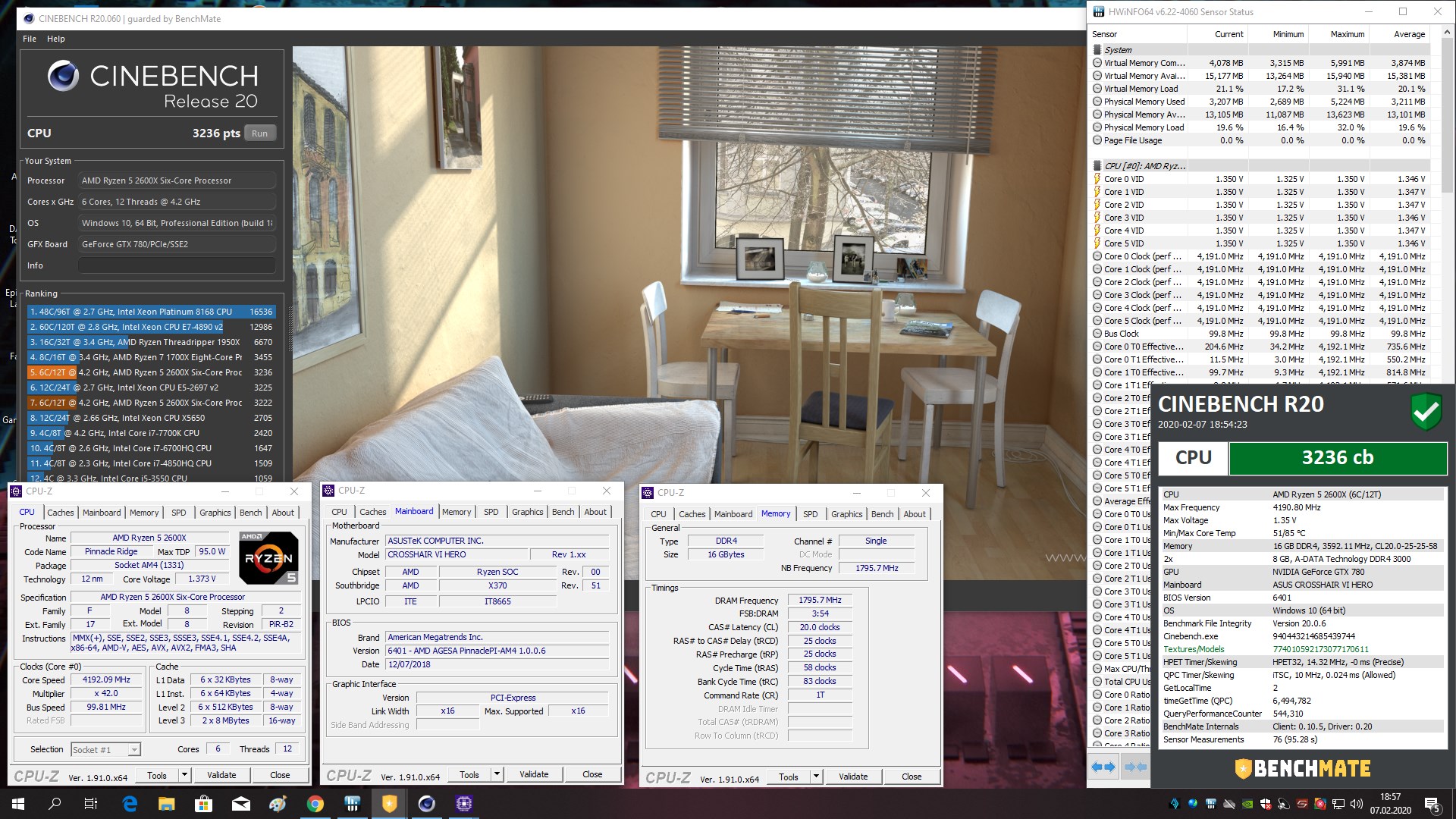This screenshot has width=1456, height=819.
Task: Open Microsoft Store taskbar icon
Action: click(203, 804)
